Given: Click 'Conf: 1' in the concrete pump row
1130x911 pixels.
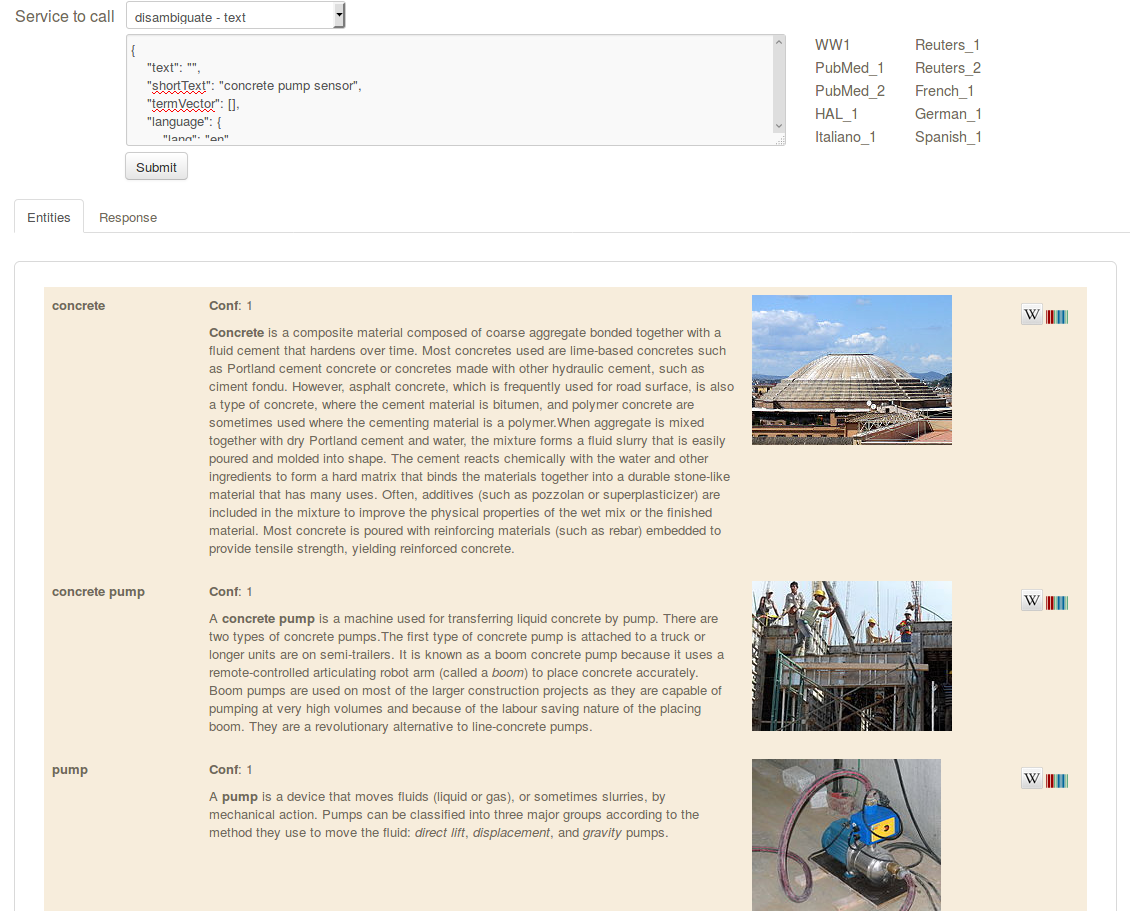Looking at the screenshot, I should pyautogui.click(x=231, y=592).
